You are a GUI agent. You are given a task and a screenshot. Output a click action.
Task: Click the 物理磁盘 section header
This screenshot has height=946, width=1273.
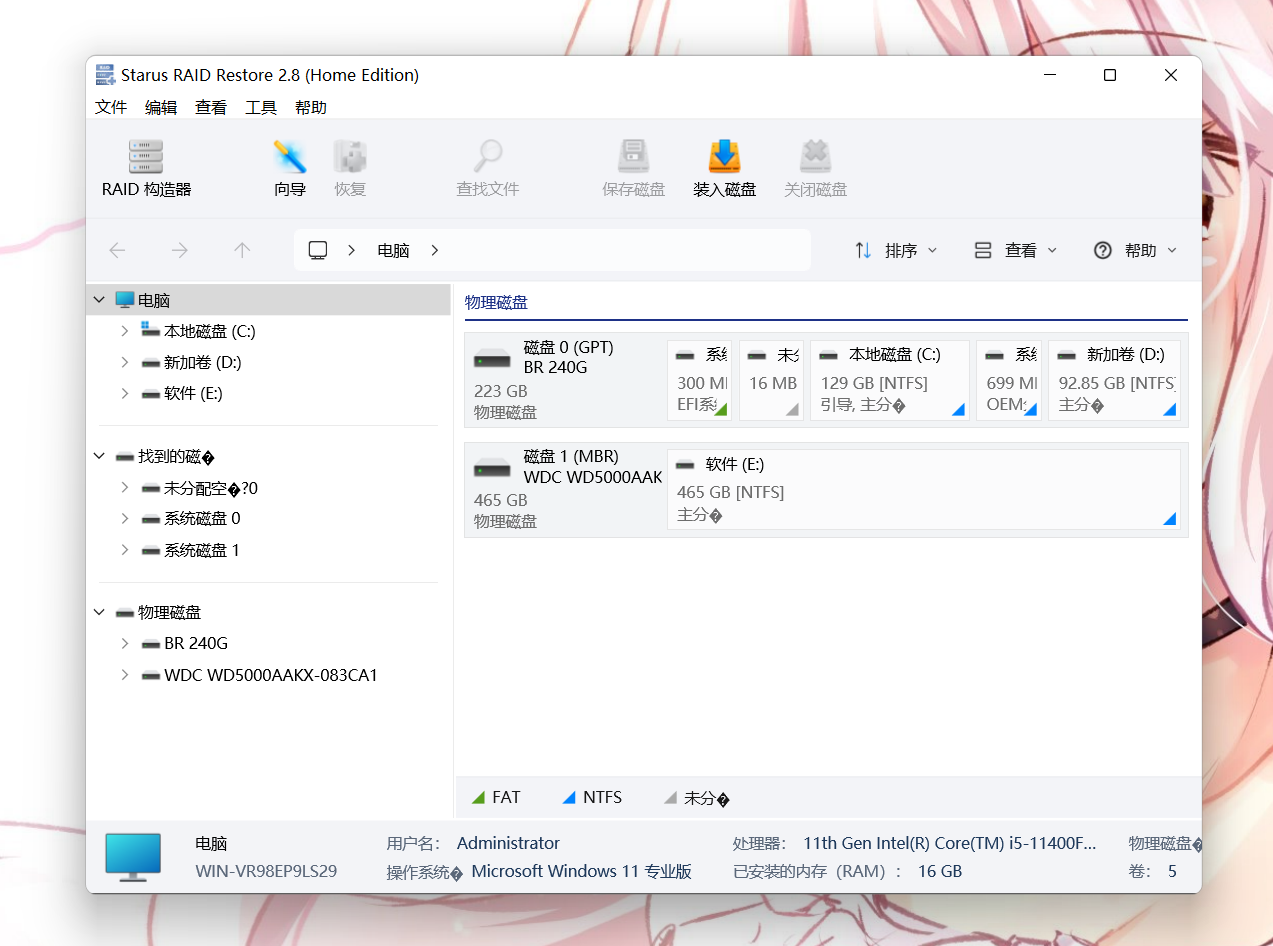coord(496,302)
